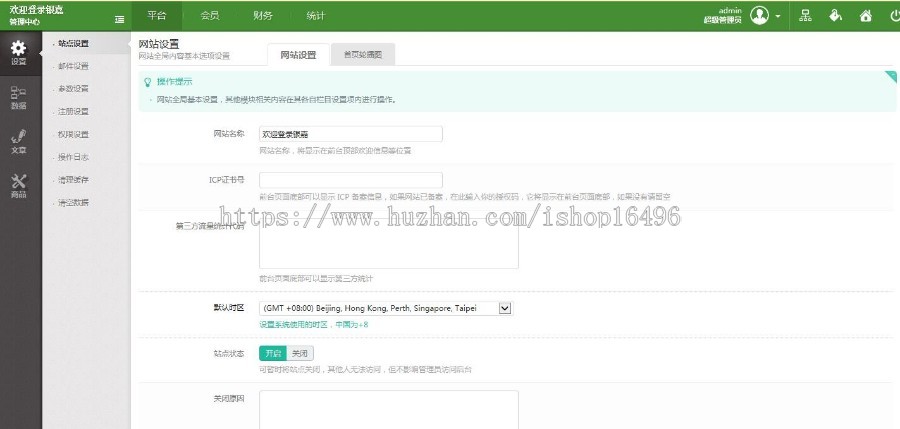Open 注册设置 in the submenu
Screen dimensions: 900x429
(x=73, y=111)
